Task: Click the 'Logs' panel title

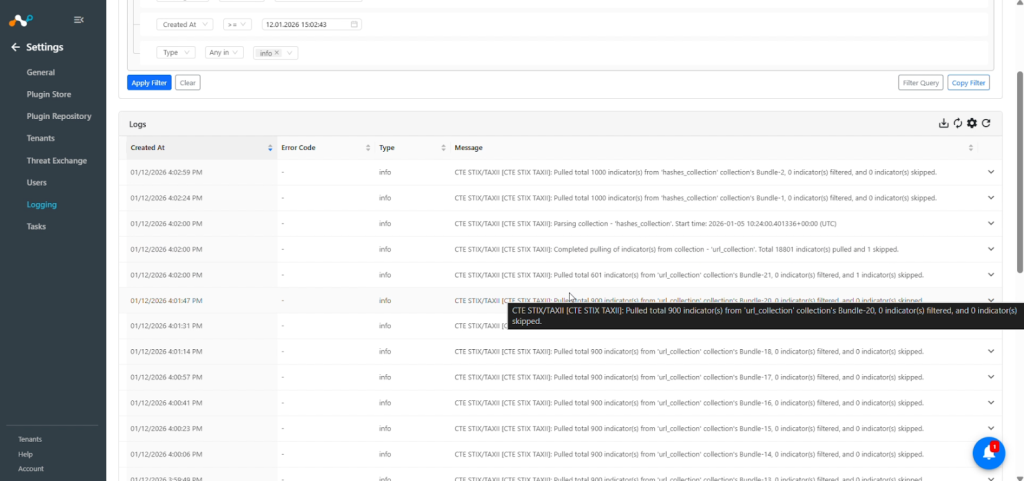Action: point(138,124)
